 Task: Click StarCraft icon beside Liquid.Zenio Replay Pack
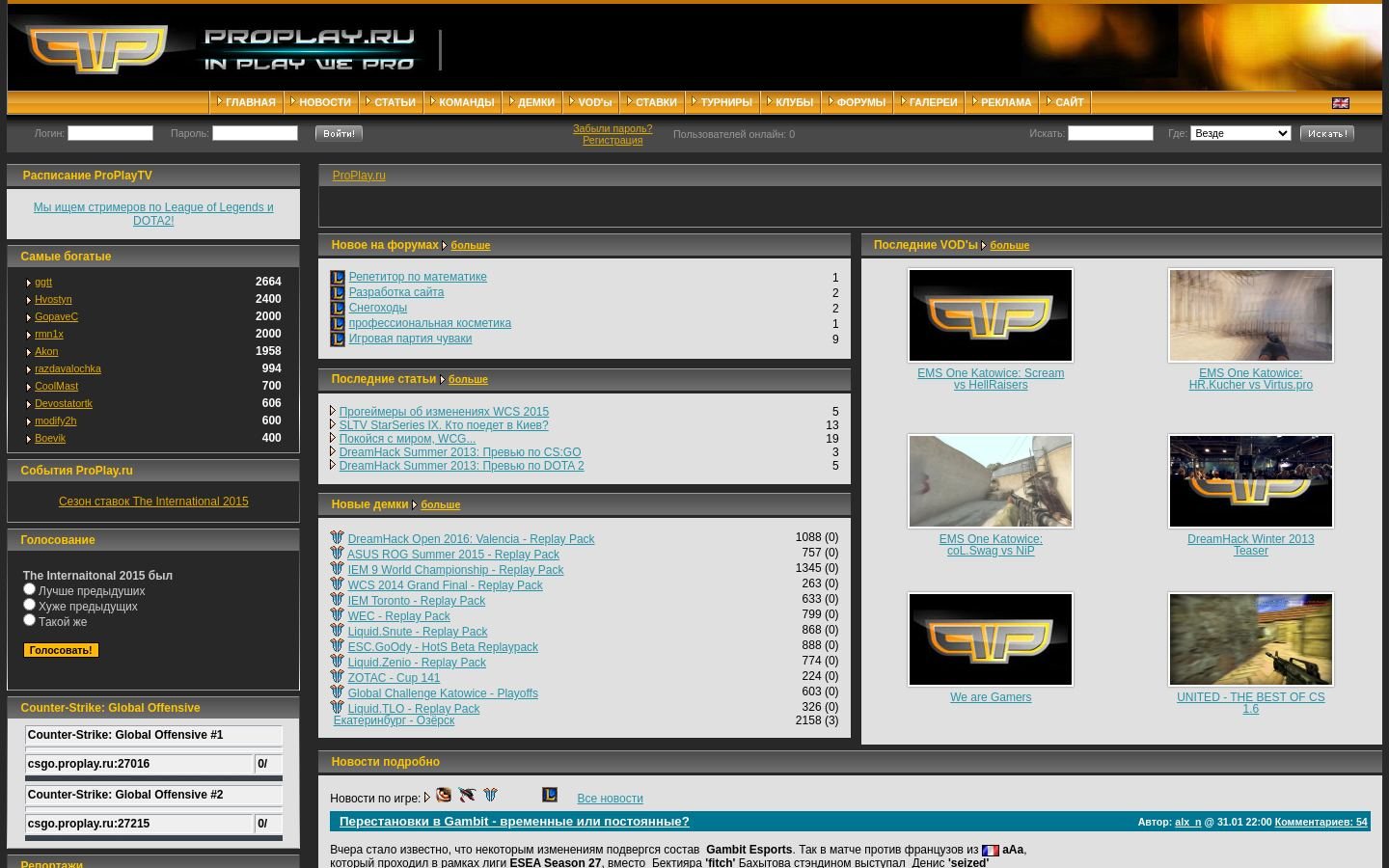pos(337,662)
